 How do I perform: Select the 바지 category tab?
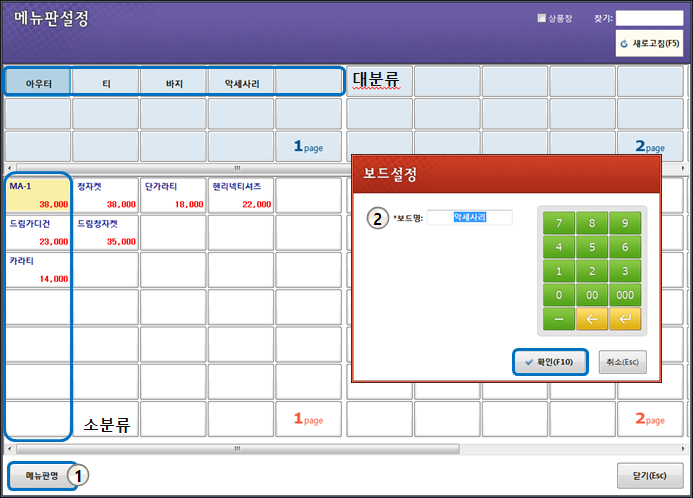click(x=174, y=82)
